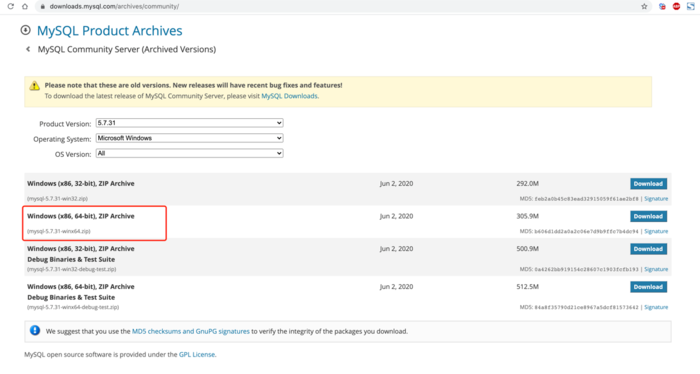Download Windows 32-bit ZIP Archive 292.0M
Screen dimensions: 700x374
(x=648, y=183)
